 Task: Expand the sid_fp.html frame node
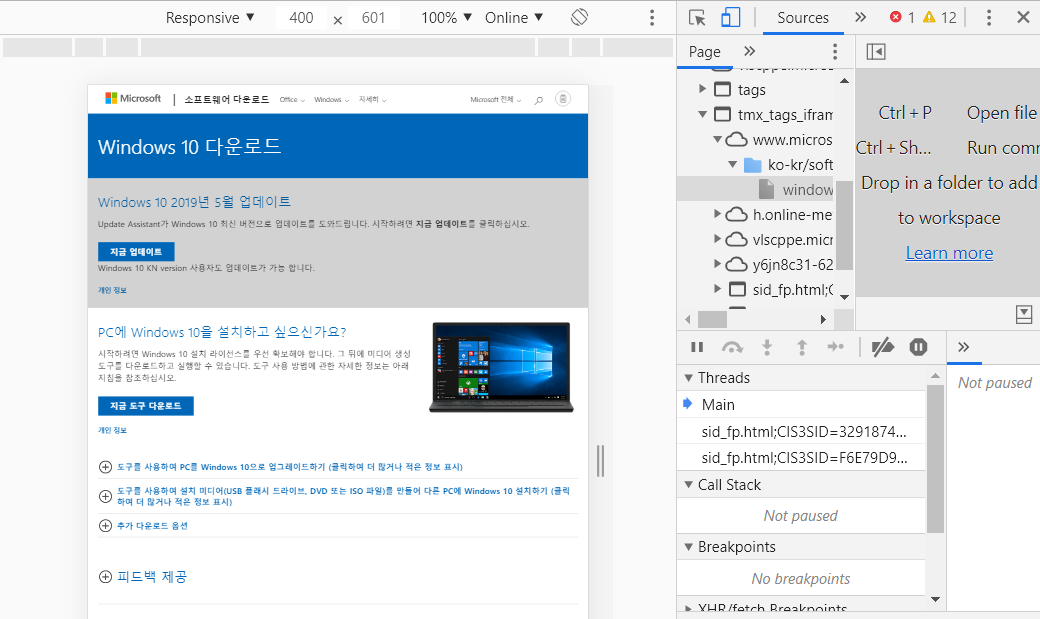717,289
